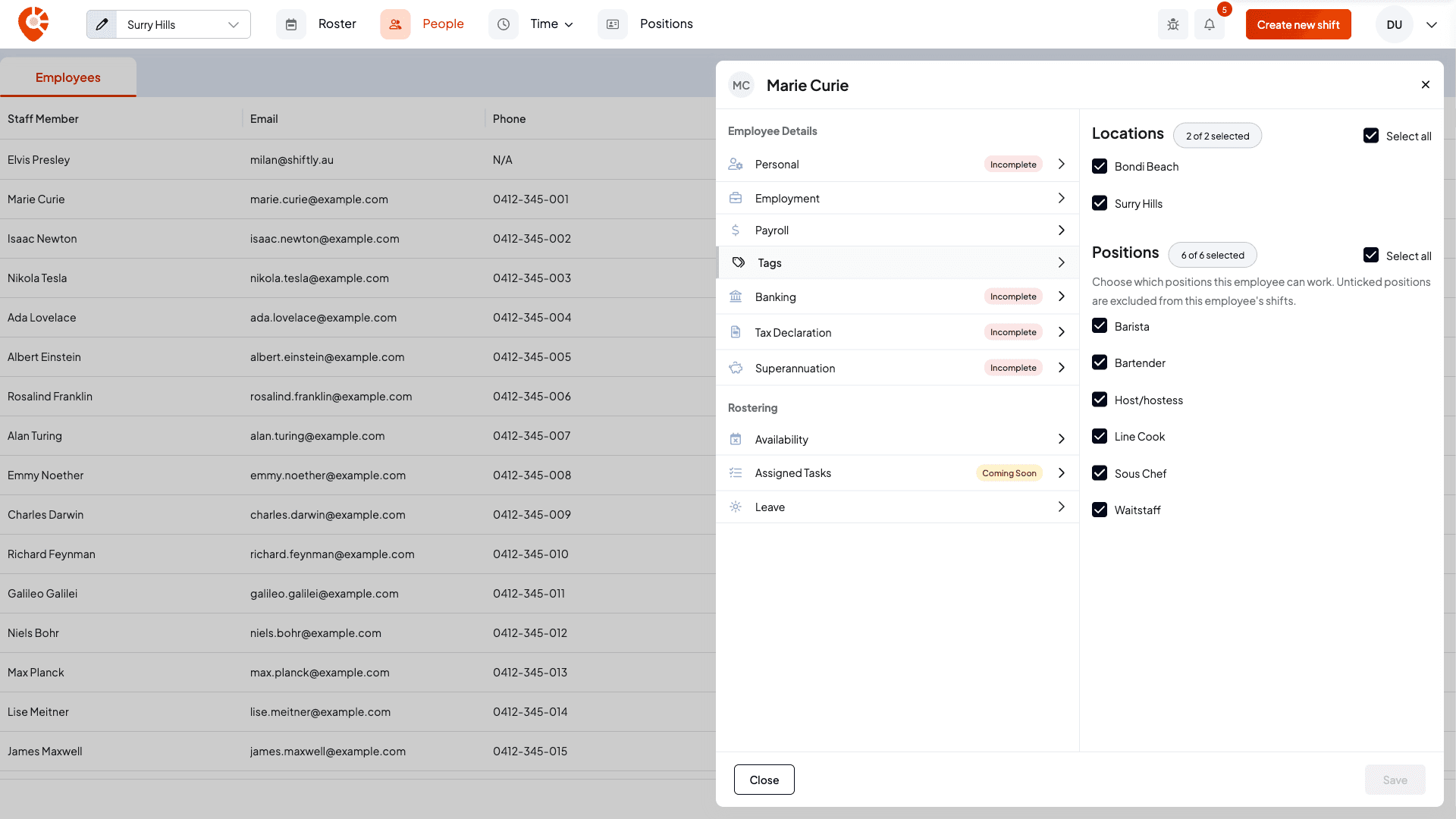The height and width of the screenshot is (819, 1456).
Task: Click the Tax Declaration document icon
Action: click(736, 332)
